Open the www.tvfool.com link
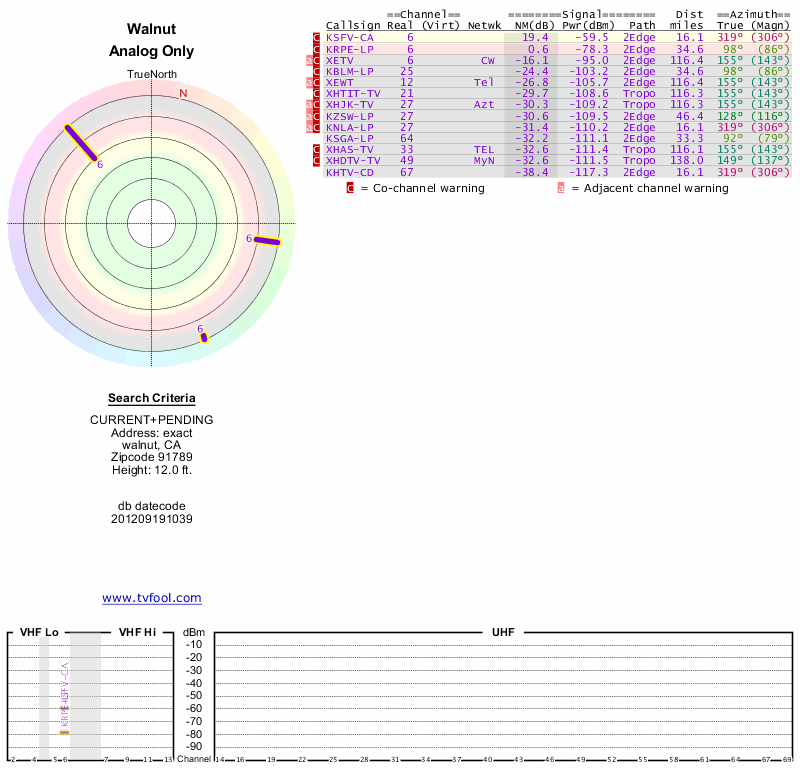The height and width of the screenshot is (768, 800). pyautogui.click(x=152, y=598)
